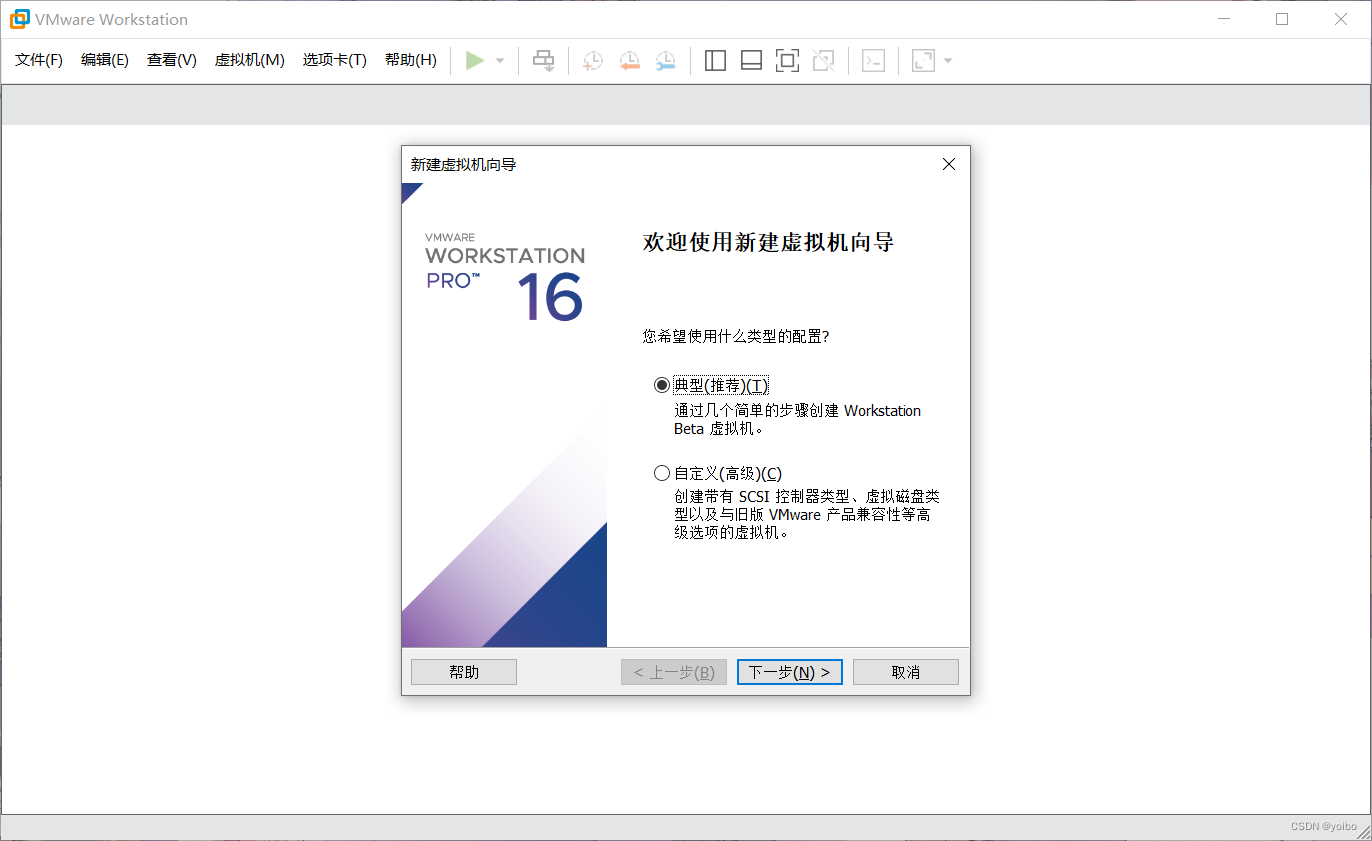Click the VMware Workstation logo in title bar
This screenshot has height=841, width=1372.
click(x=19, y=19)
